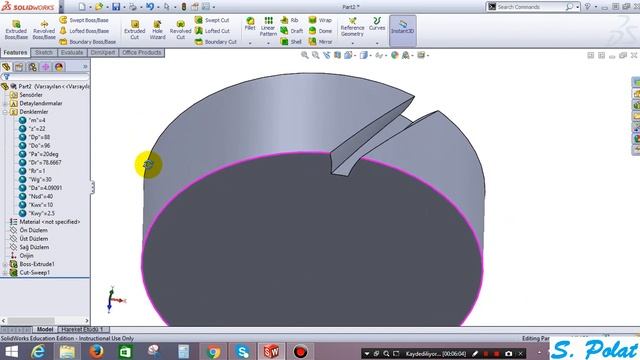Click the Print icon
The width and height of the screenshot is (640, 360).
coord(133,7)
